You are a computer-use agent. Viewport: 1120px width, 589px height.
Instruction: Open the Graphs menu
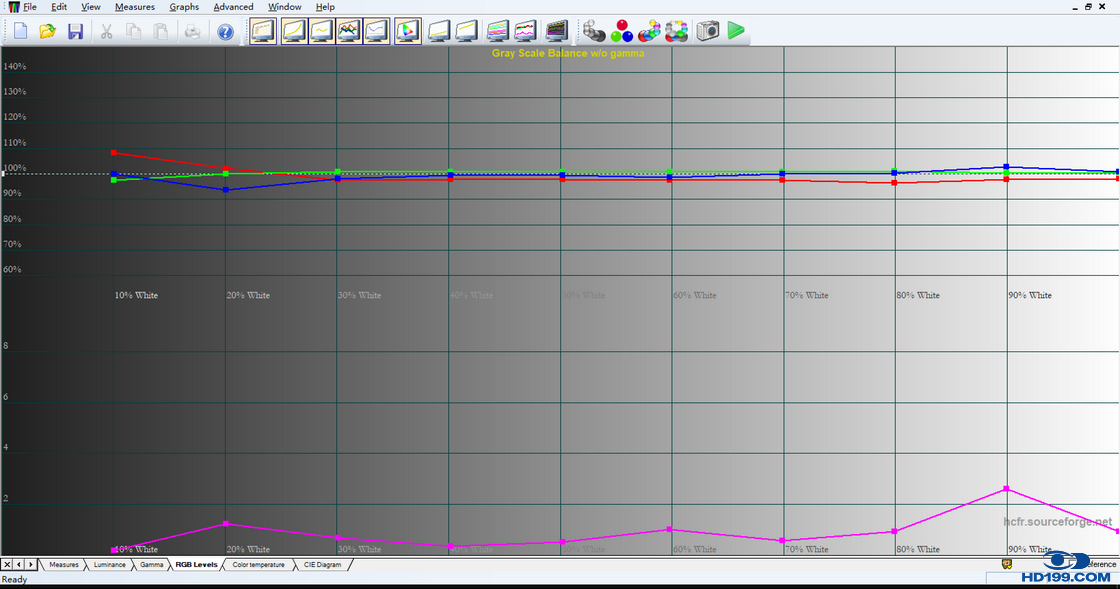[184, 6]
